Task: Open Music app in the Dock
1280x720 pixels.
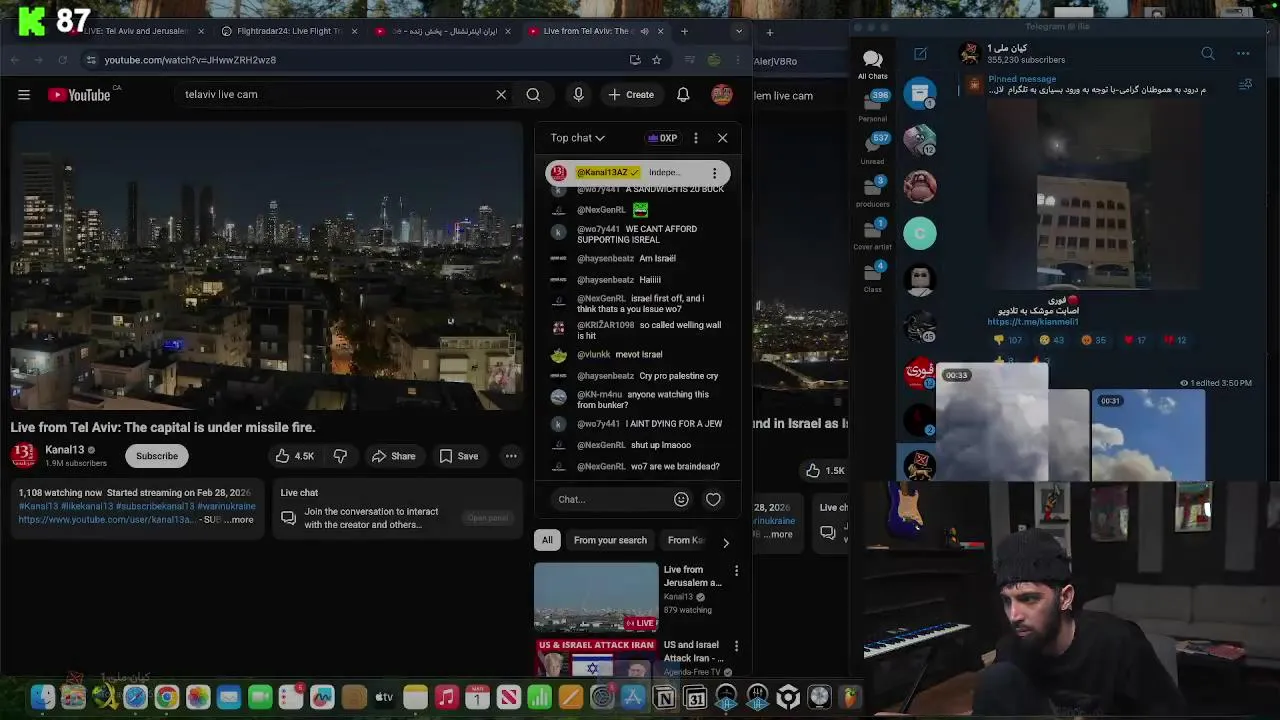Action: pyautogui.click(x=446, y=697)
